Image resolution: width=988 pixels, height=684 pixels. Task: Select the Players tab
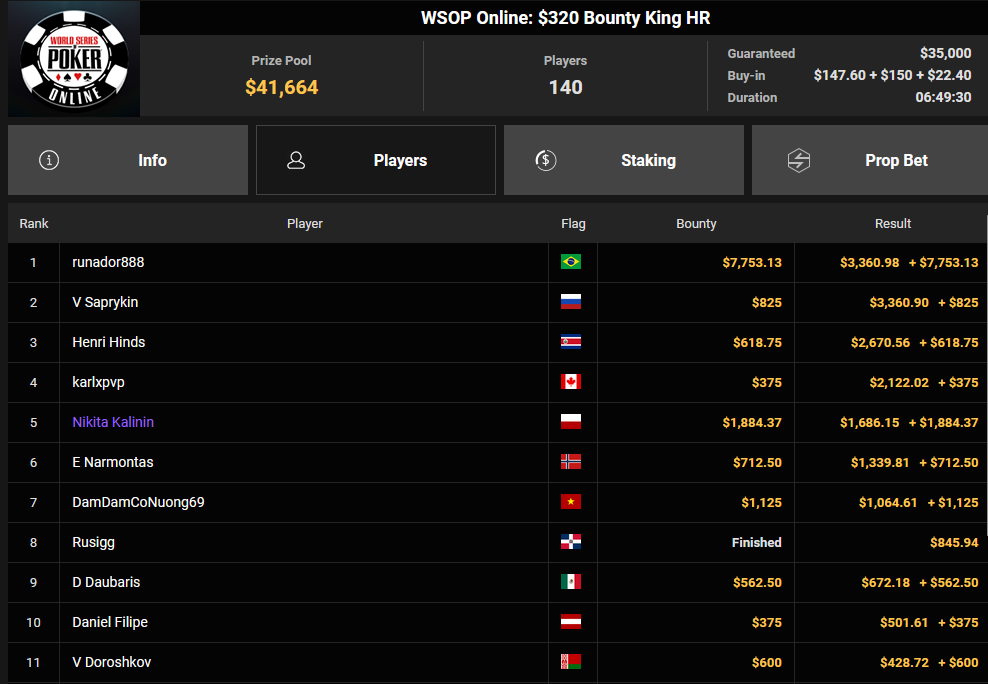376,160
